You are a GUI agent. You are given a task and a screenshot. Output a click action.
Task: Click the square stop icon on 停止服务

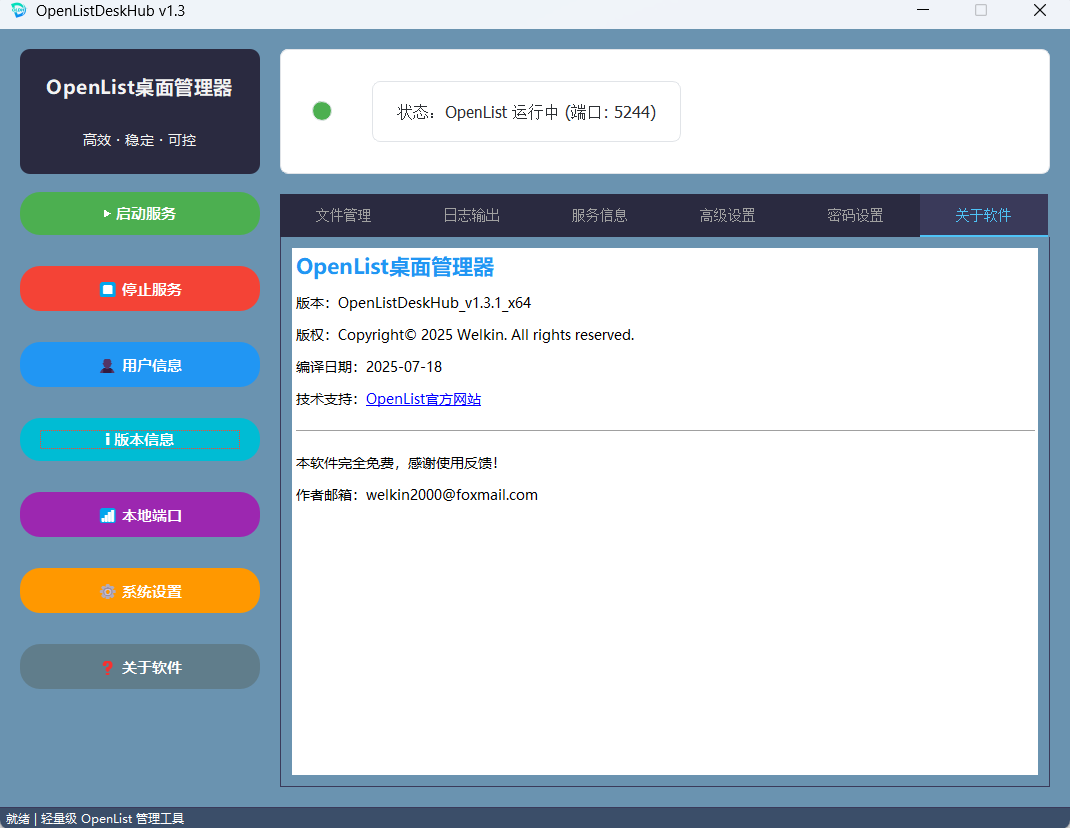coord(108,289)
